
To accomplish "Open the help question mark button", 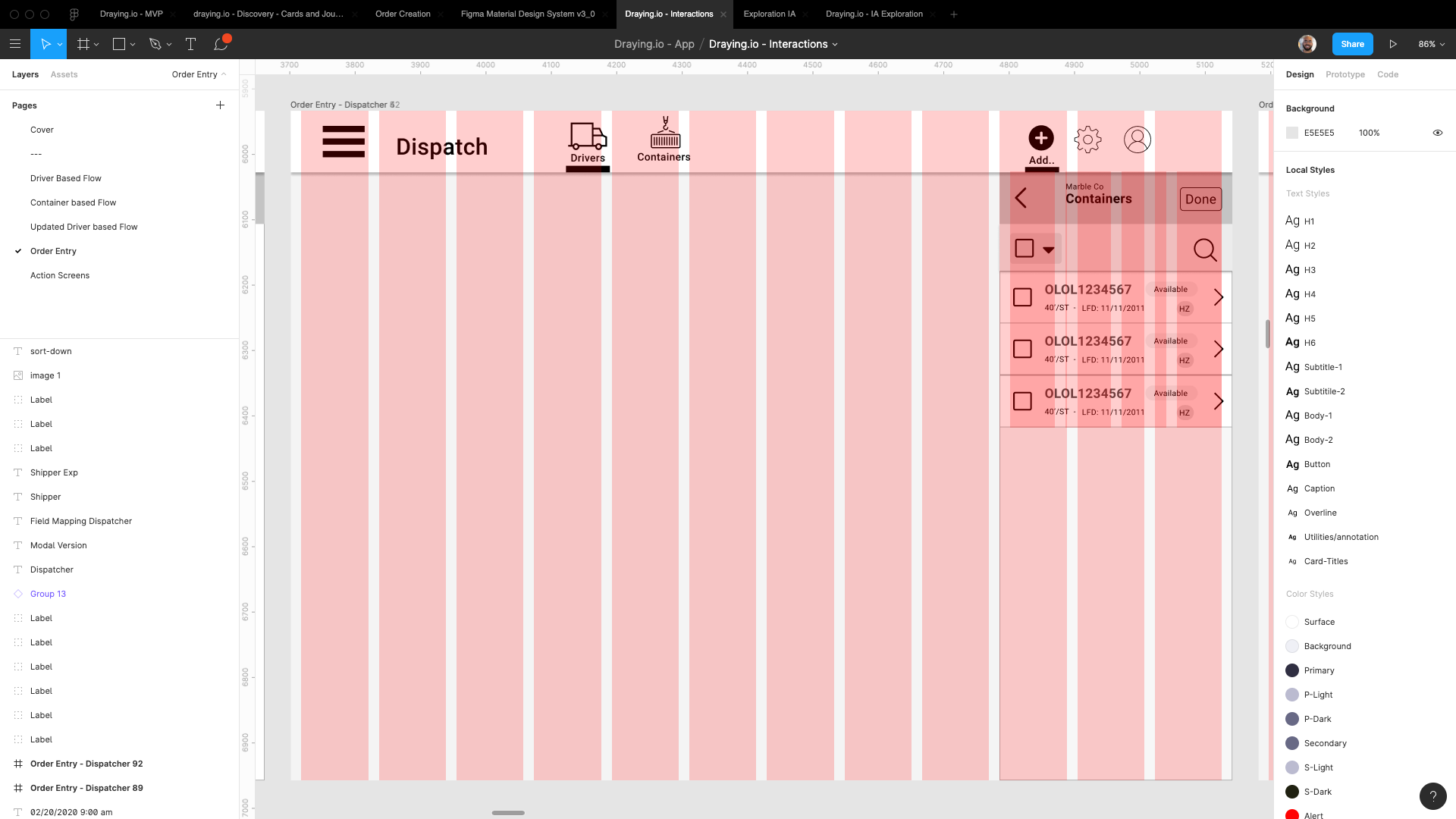I will pos(1432,796).
